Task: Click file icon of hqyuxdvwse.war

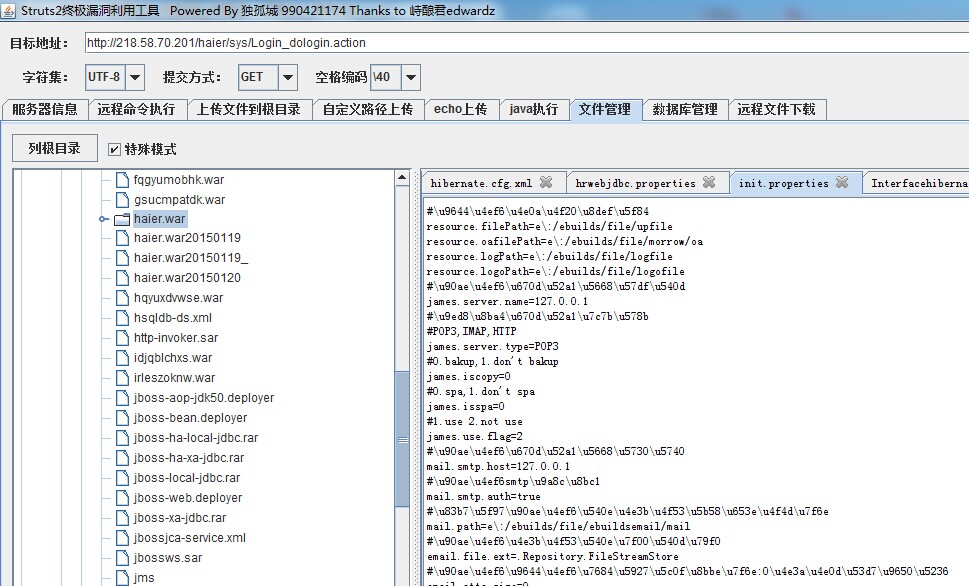Action: tap(122, 298)
